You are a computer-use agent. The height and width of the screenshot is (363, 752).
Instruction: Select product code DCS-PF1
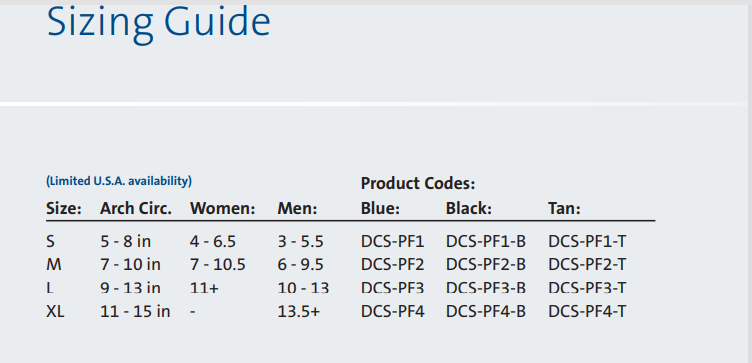tap(393, 241)
